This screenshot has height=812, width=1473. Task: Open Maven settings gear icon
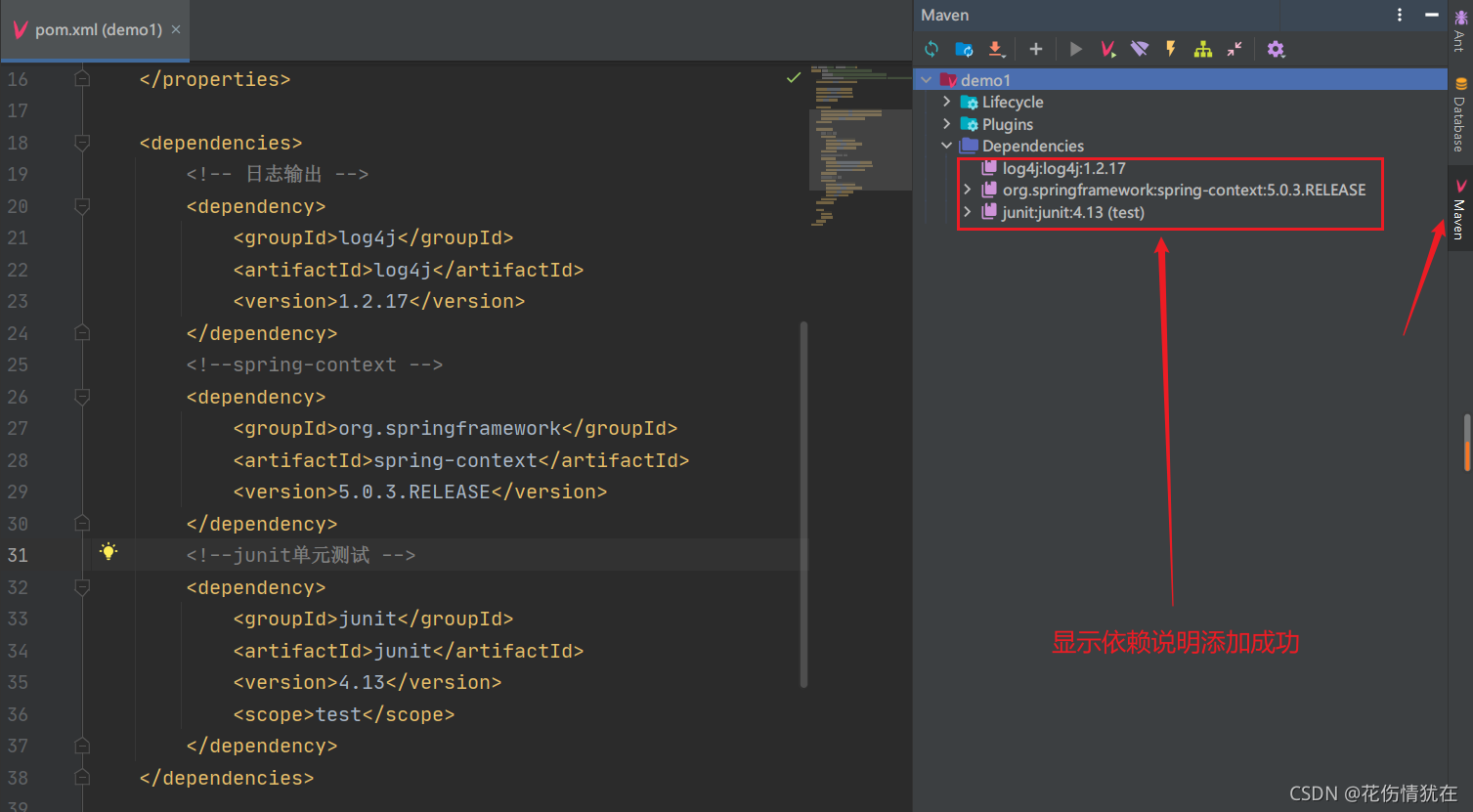pos(1276,49)
